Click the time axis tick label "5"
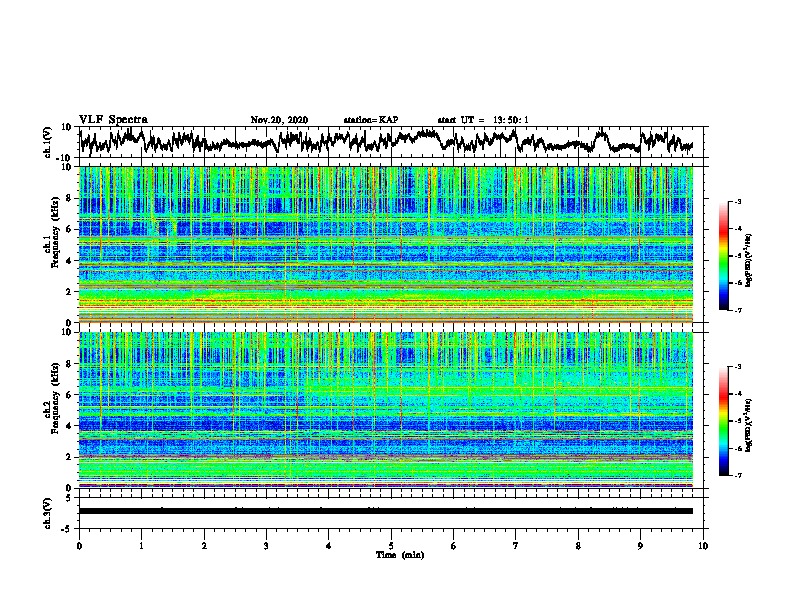The image size is (792, 612). (x=391, y=546)
